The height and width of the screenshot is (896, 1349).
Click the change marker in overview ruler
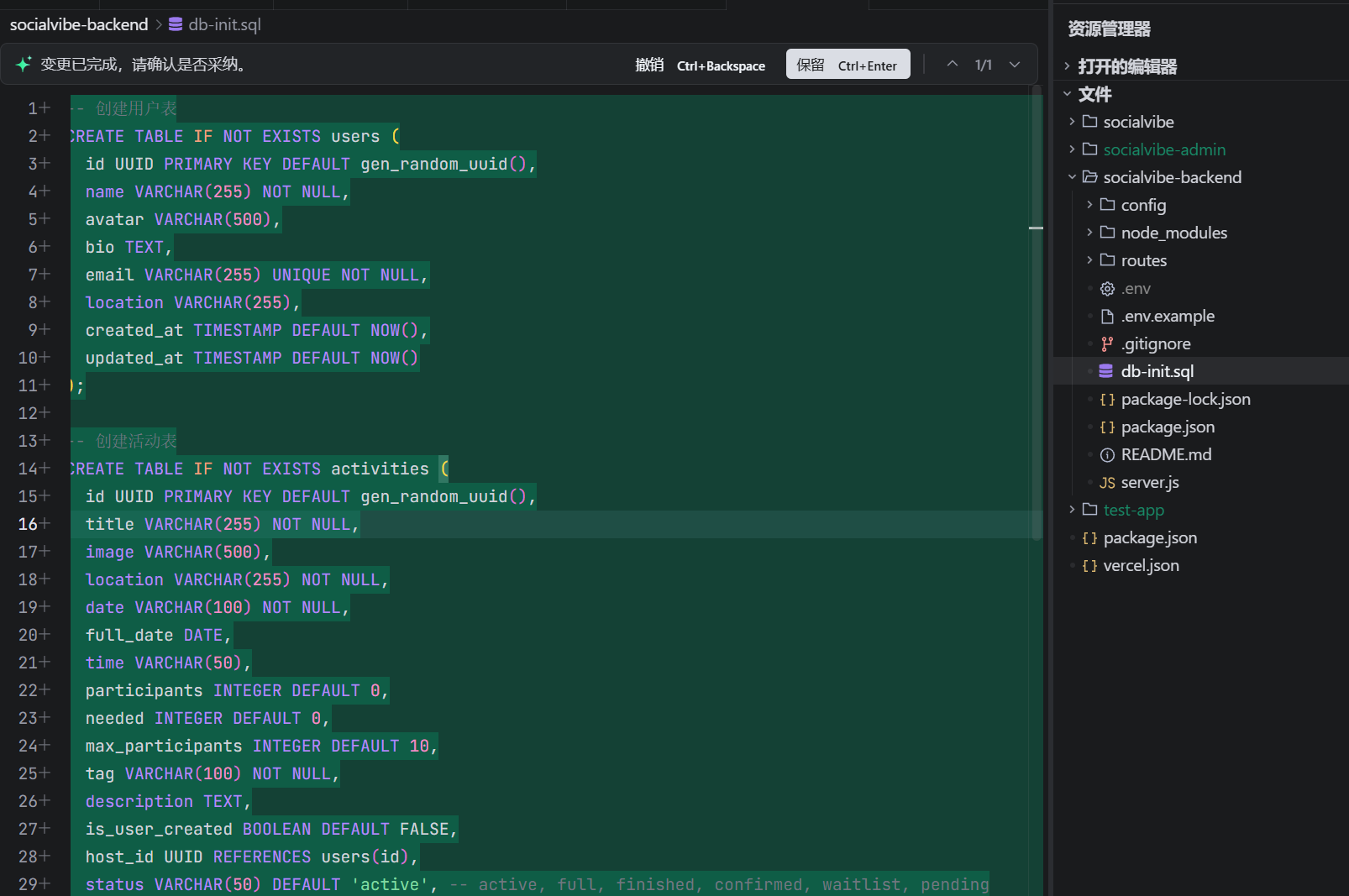1037,228
